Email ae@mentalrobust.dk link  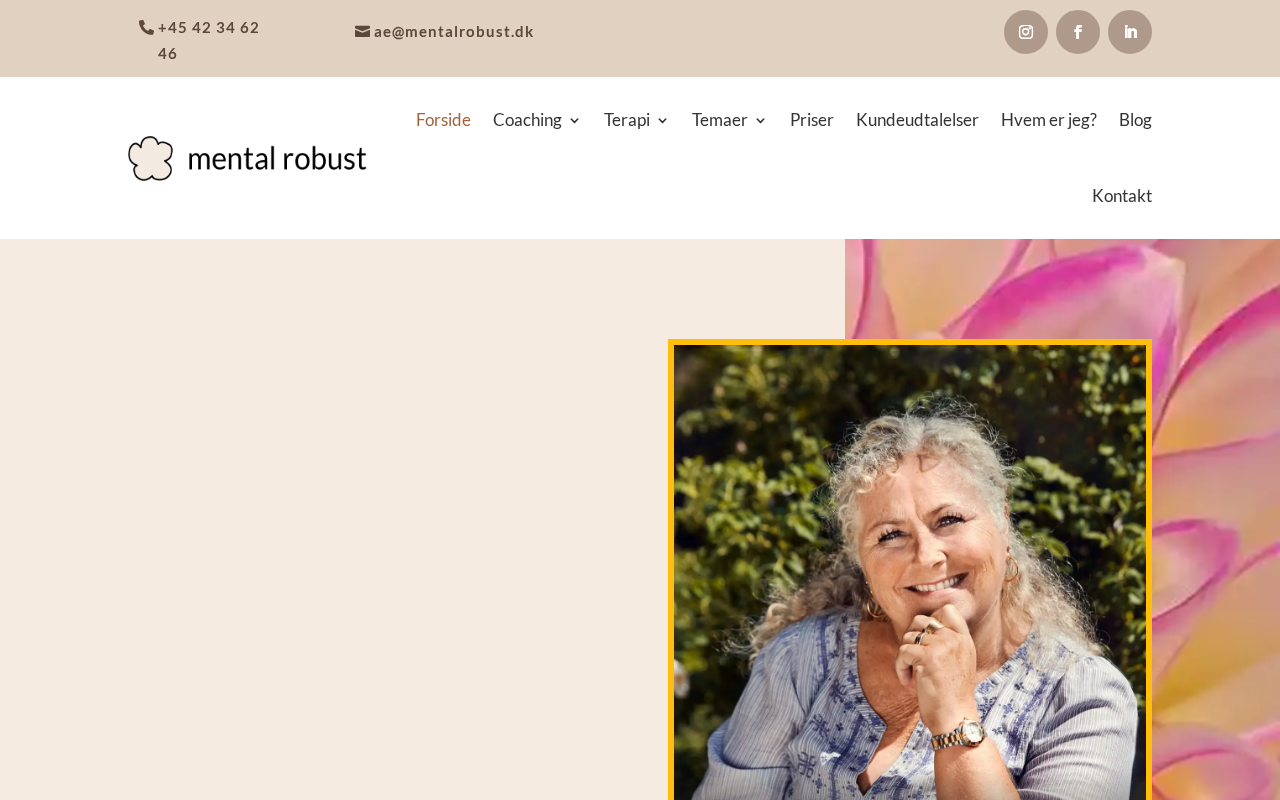click(454, 32)
